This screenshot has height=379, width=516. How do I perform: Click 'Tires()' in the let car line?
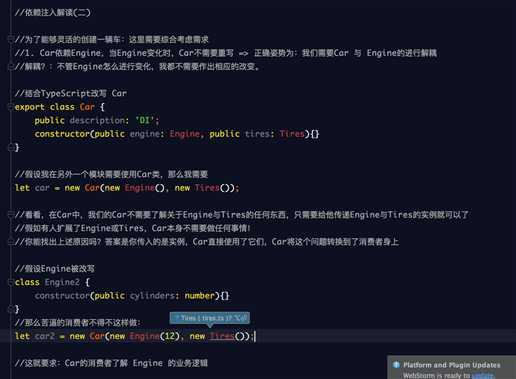(x=212, y=188)
